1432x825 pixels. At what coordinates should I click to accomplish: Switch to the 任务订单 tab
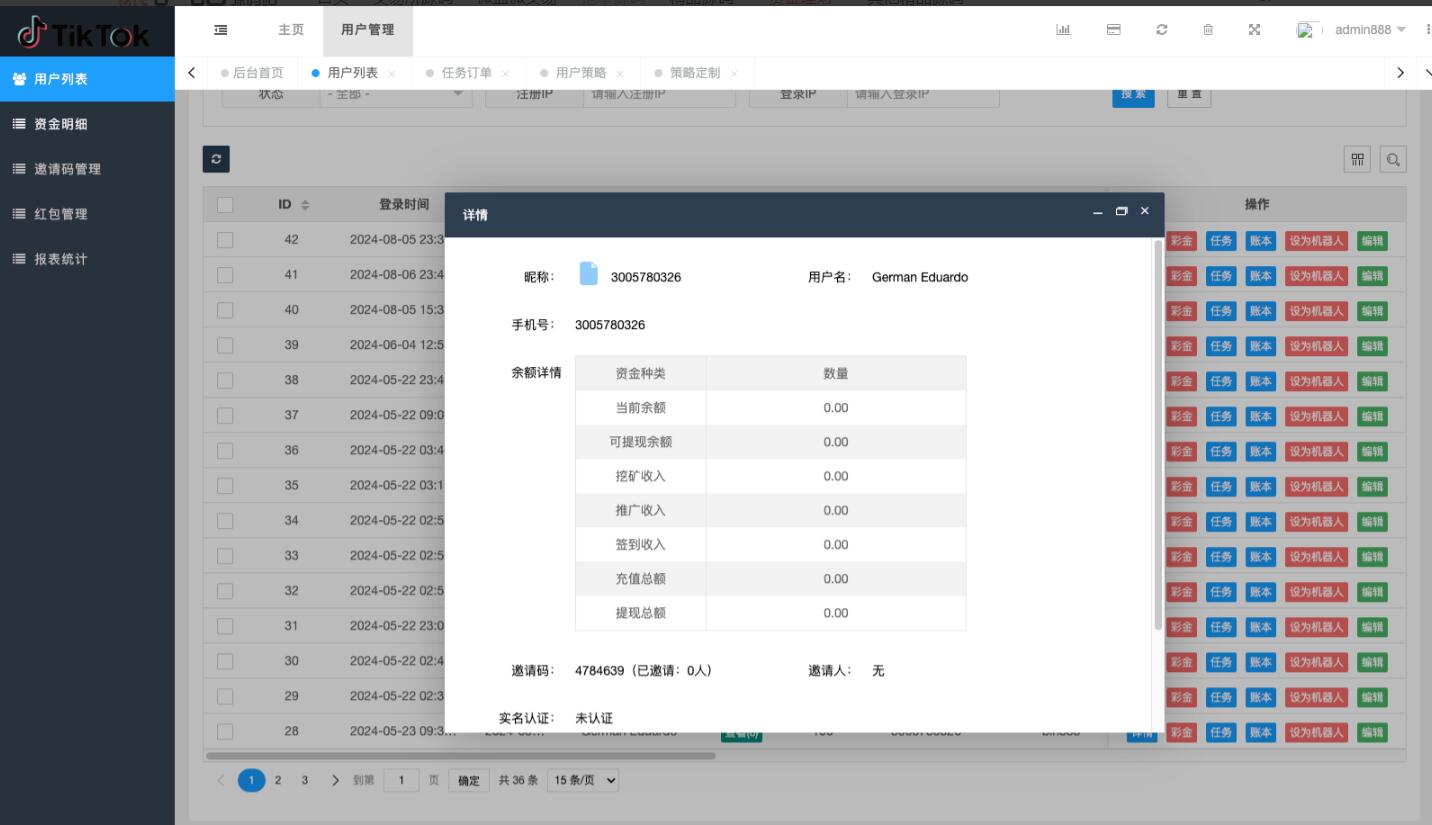466,73
